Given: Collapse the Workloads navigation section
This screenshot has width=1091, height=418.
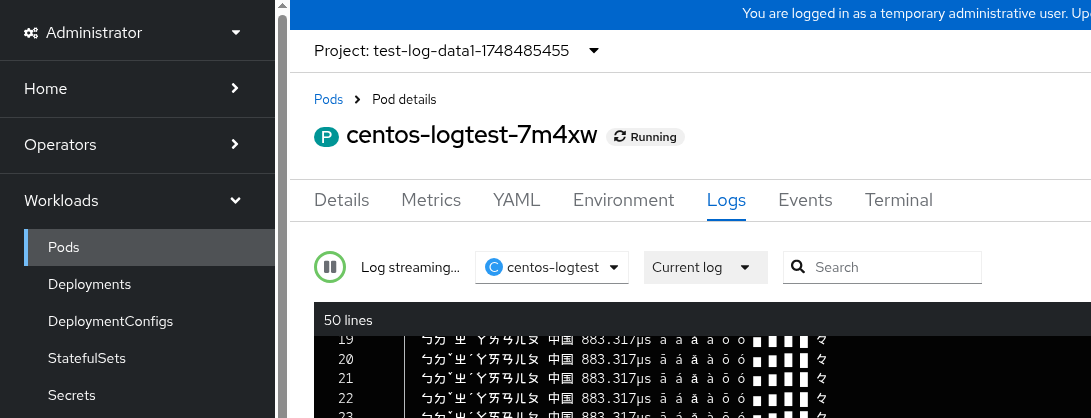Looking at the screenshot, I should pyautogui.click(x=136, y=201).
